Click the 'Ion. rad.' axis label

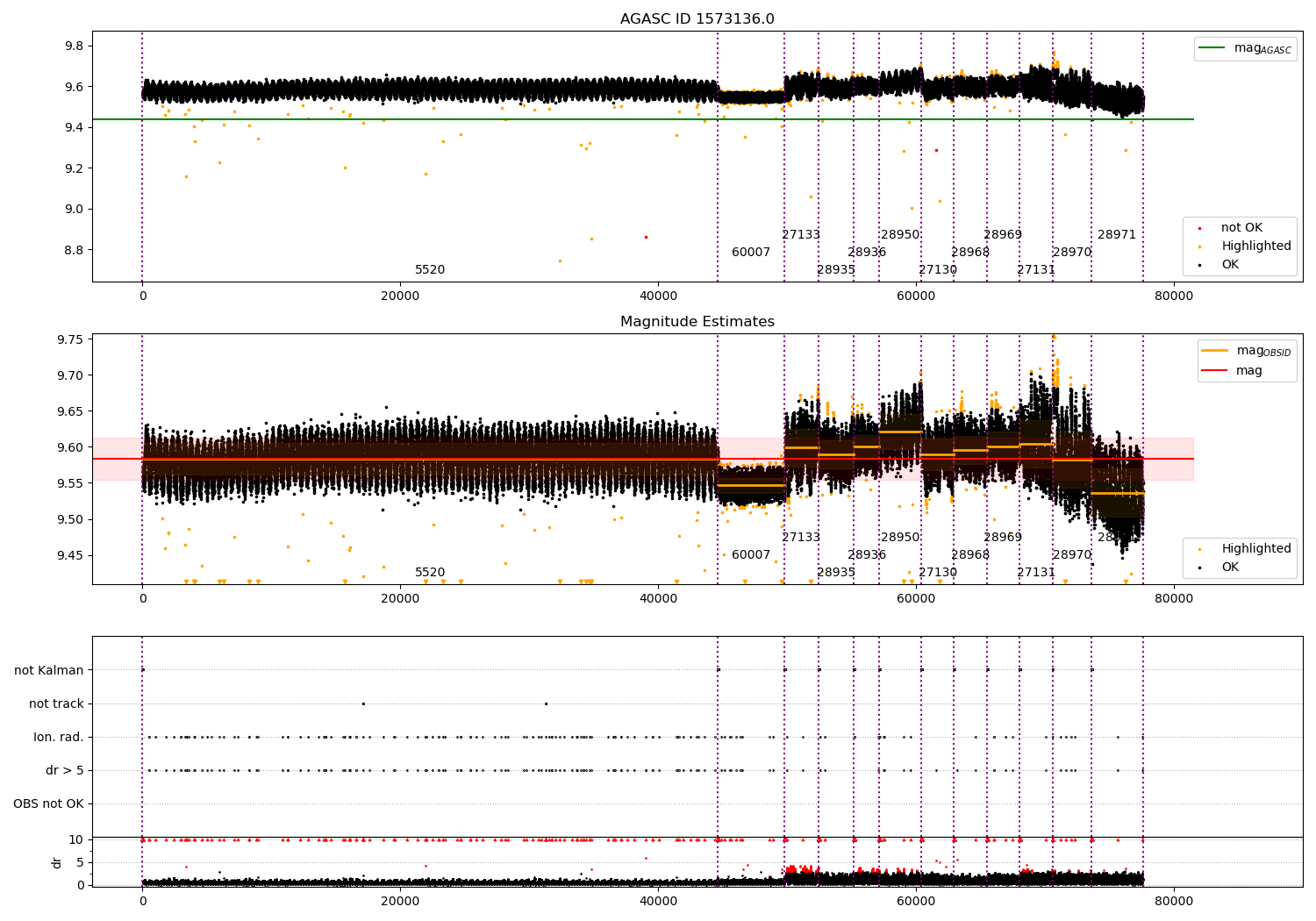point(59,738)
